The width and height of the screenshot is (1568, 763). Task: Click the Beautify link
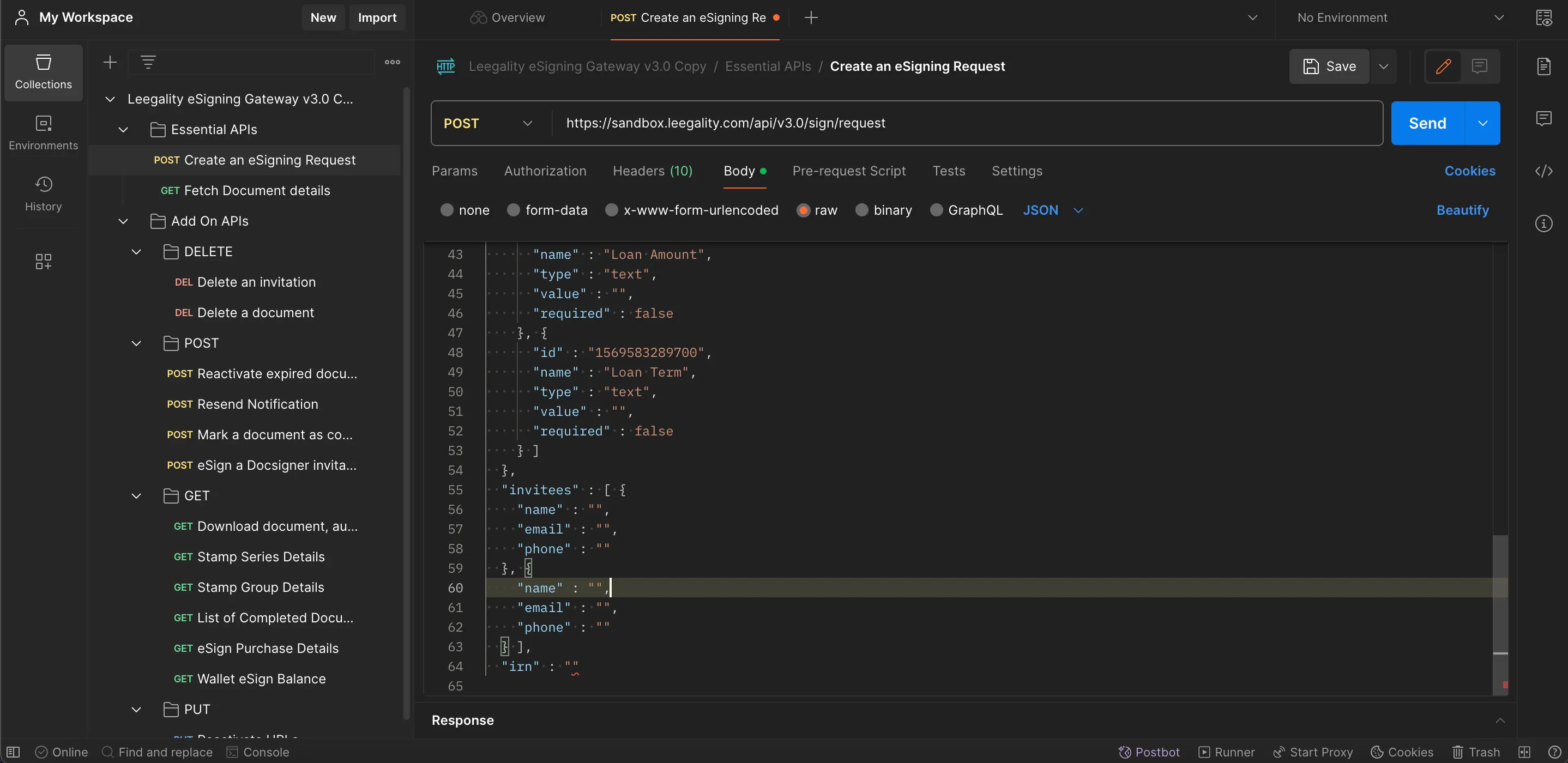click(x=1462, y=210)
